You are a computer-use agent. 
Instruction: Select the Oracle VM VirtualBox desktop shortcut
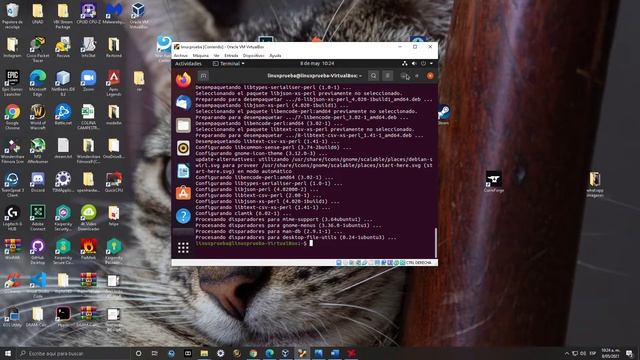(139, 16)
